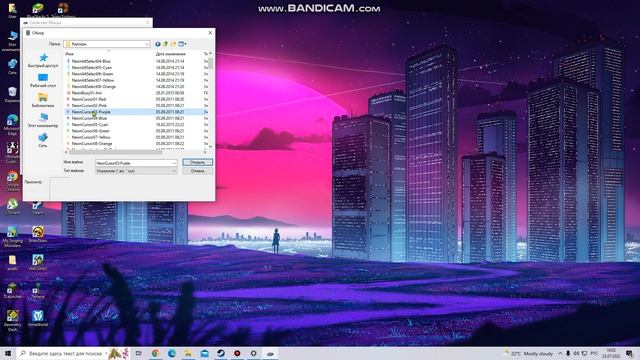This screenshot has width=640, height=360.
Task: Click the back navigation arrow icon
Action: (x=158, y=44)
